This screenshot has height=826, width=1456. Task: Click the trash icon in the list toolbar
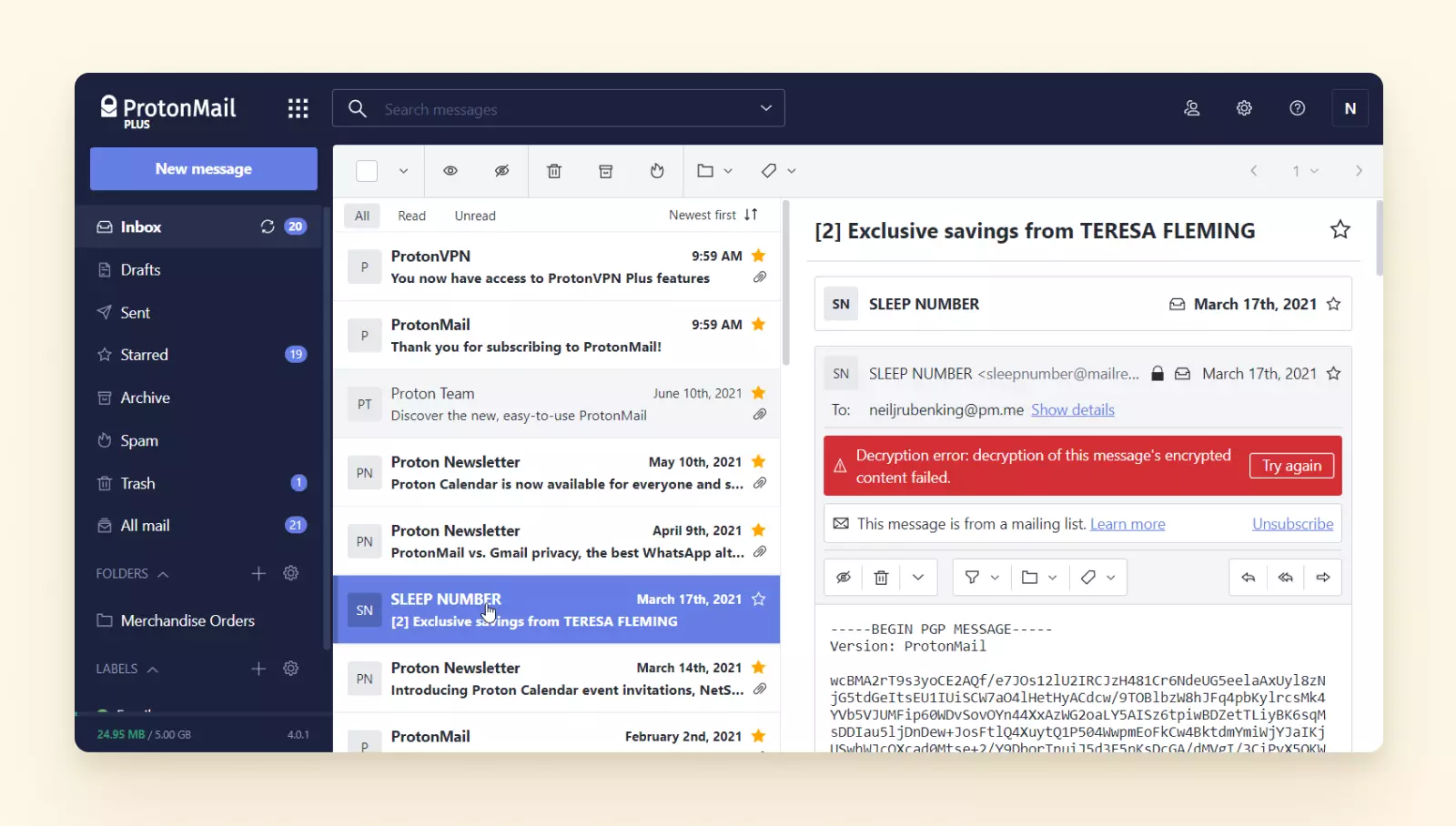click(x=554, y=171)
